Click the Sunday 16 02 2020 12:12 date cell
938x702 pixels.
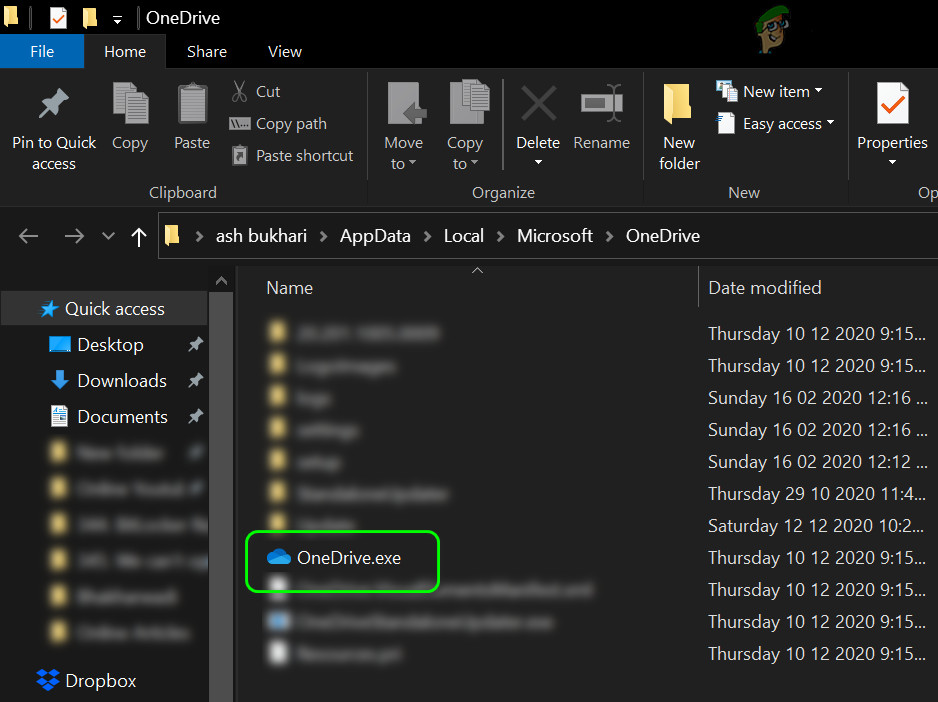817,462
